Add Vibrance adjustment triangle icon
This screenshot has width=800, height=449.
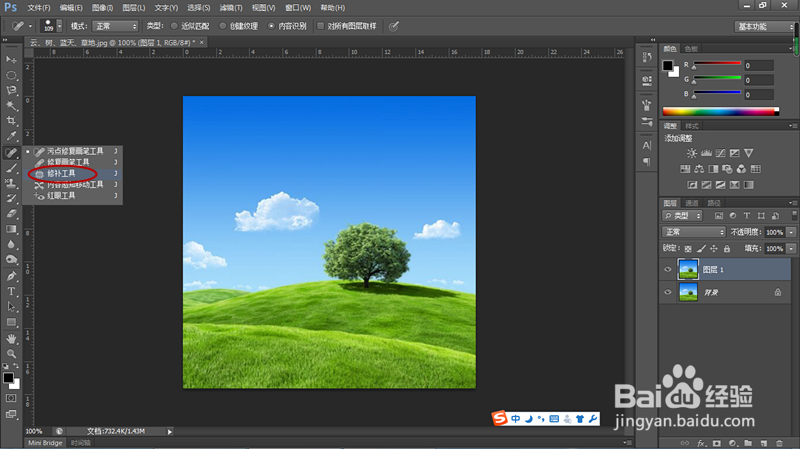(x=748, y=153)
